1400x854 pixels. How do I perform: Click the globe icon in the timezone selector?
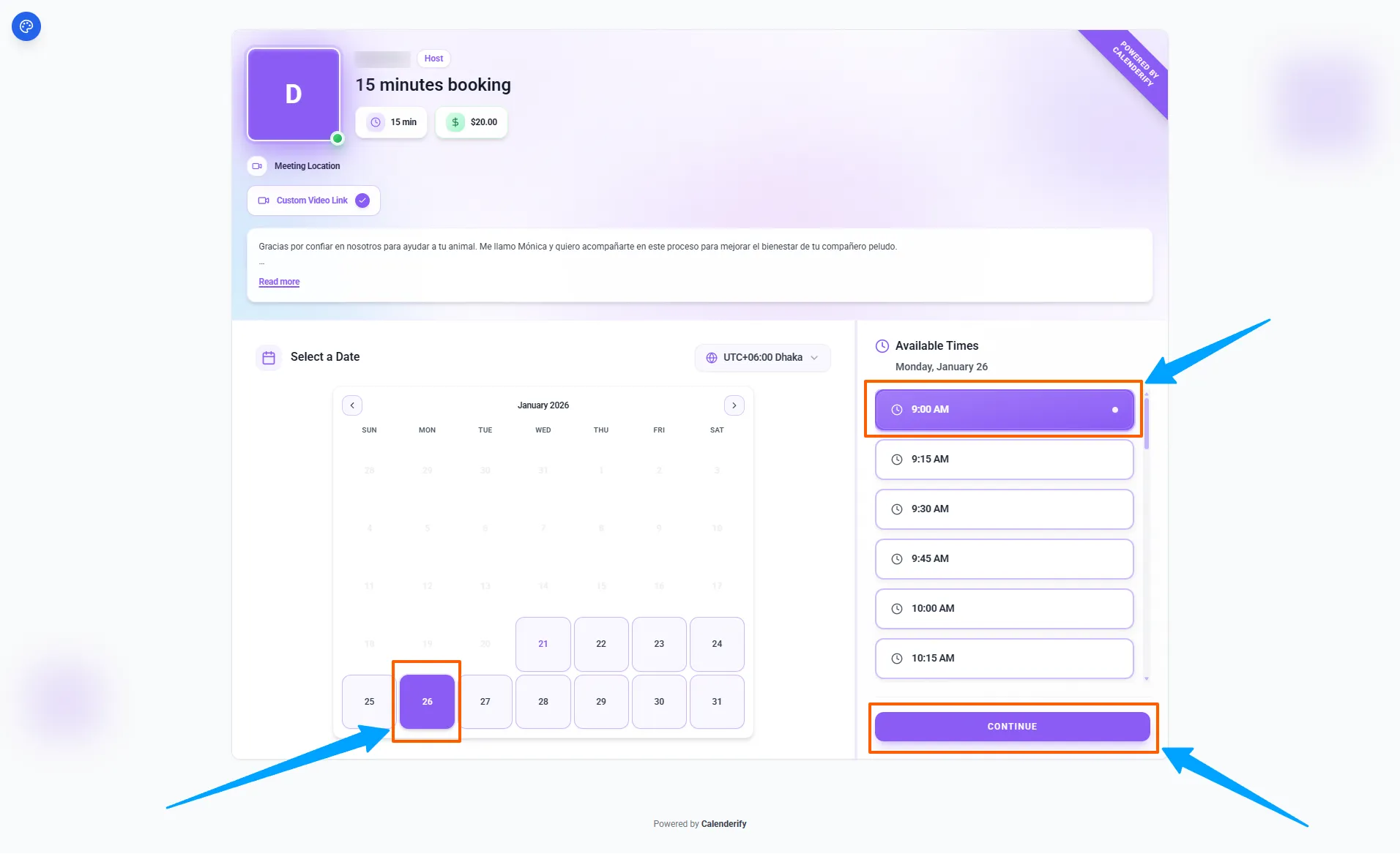(x=712, y=357)
